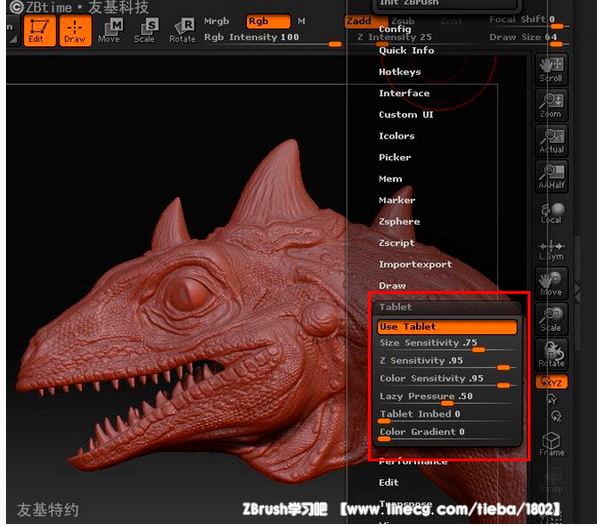Expand the Picker section
The width and height of the screenshot is (597, 526).
pyautogui.click(x=394, y=157)
